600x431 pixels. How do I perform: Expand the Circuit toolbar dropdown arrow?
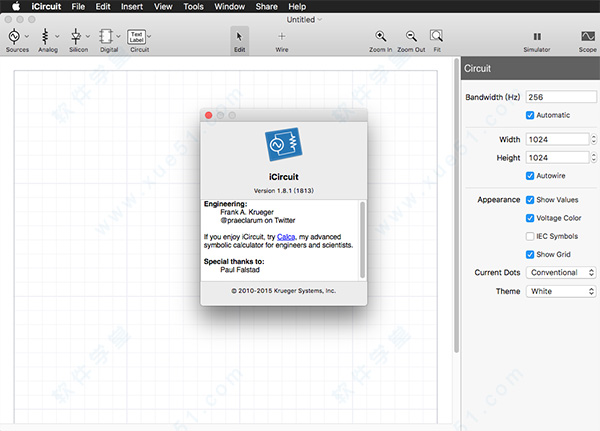point(149,36)
